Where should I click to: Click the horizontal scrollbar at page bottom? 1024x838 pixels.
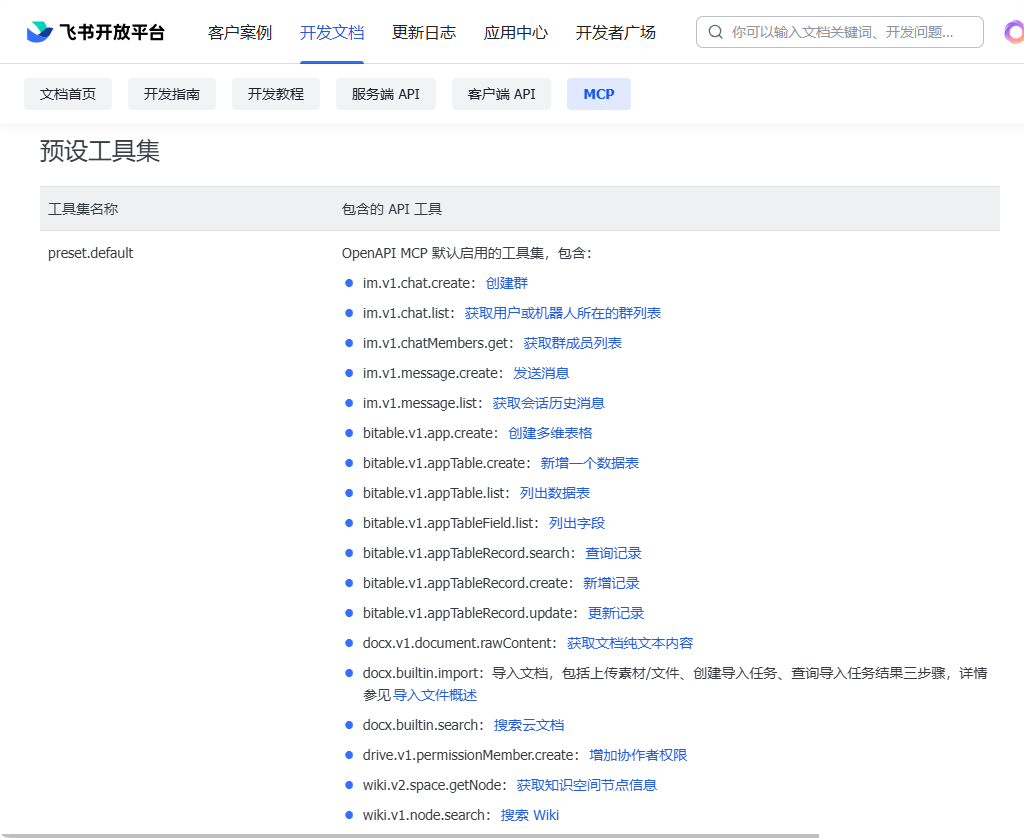tap(409, 835)
